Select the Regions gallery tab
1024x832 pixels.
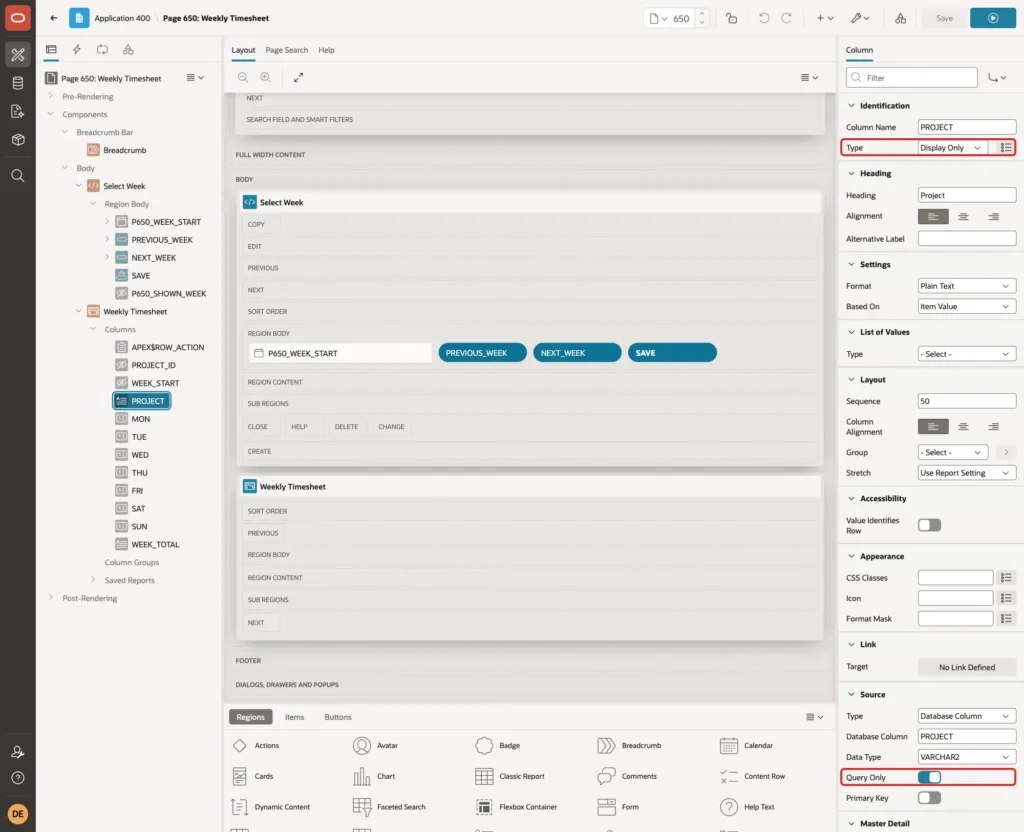tap(250, 717)
